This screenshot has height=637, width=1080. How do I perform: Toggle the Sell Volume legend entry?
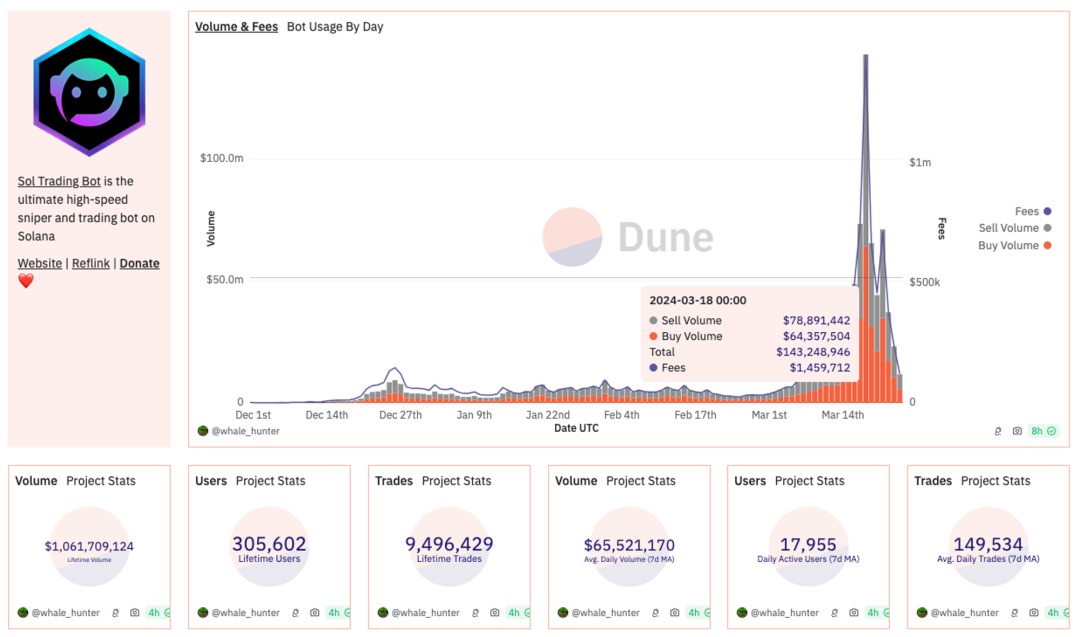tap(1008, 228)
